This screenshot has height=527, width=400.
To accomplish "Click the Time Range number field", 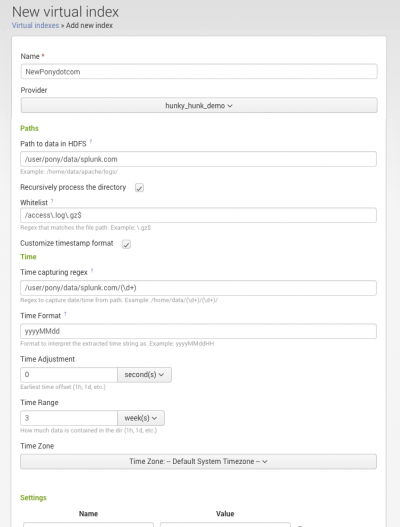I will click(x=69, y=418).
